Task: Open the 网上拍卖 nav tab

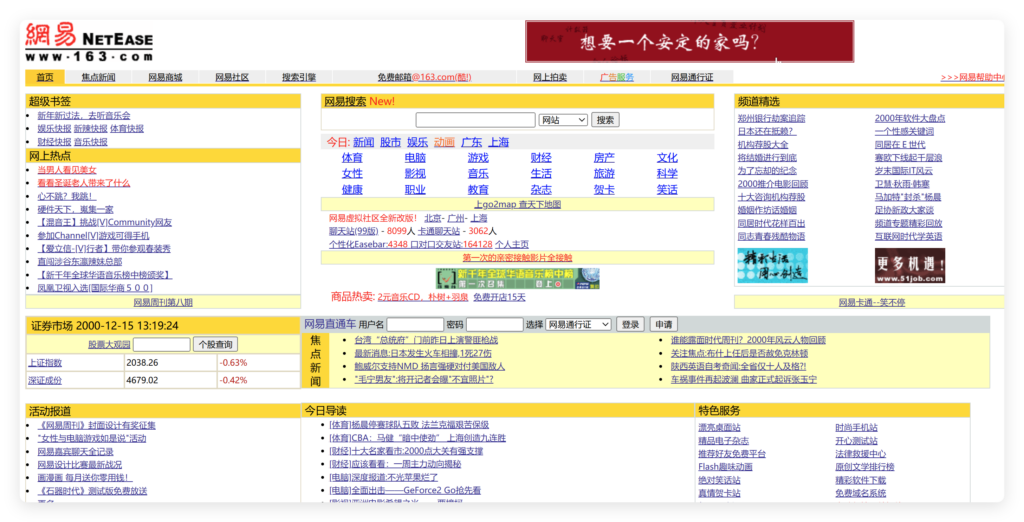Action: point(550,77)
